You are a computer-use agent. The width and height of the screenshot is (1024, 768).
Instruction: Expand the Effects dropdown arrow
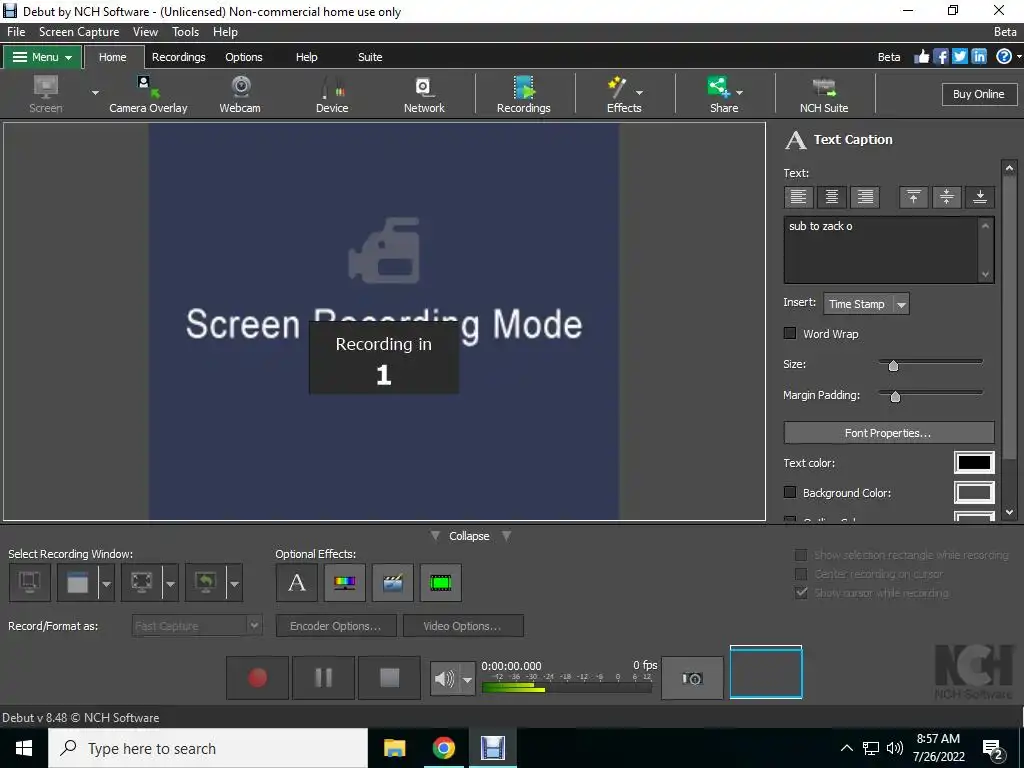coord(639,93)
